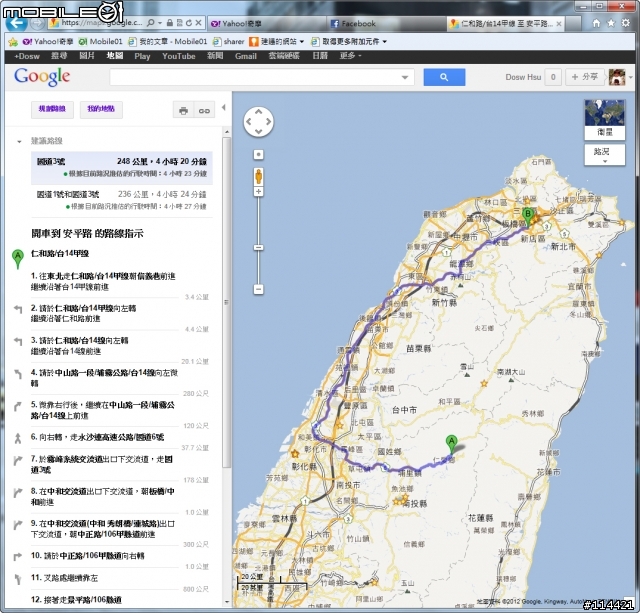This screenshot has height=613, width=640.
Task: Click the turn-left icon beside step 2
Action: click(x=18, y=309)
